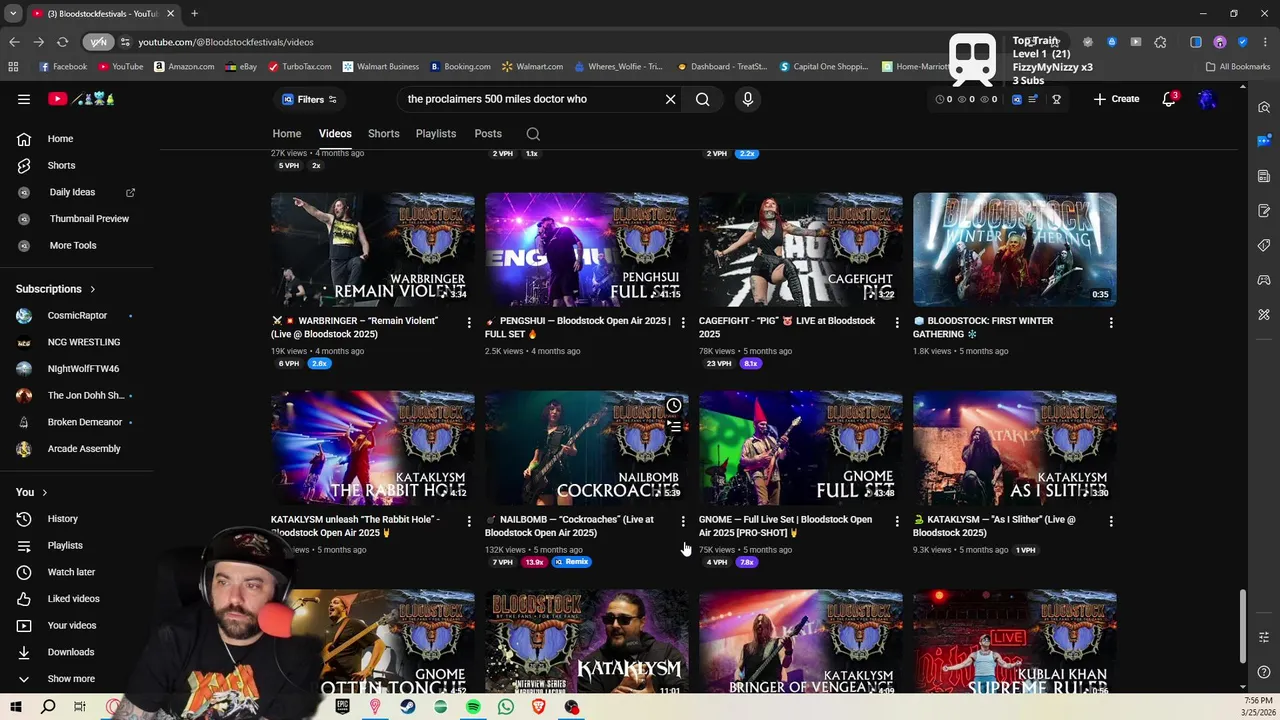
Task: Open Daily Ideas in sidebar
Action: [x=72, y=192]
